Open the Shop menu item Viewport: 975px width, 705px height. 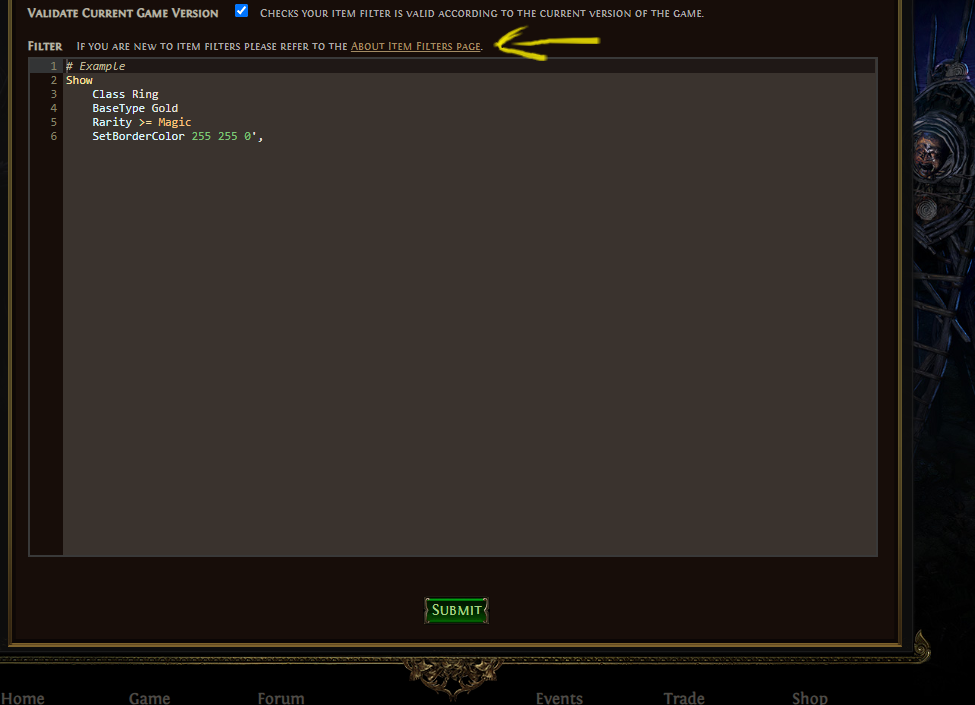click(810, 698)
